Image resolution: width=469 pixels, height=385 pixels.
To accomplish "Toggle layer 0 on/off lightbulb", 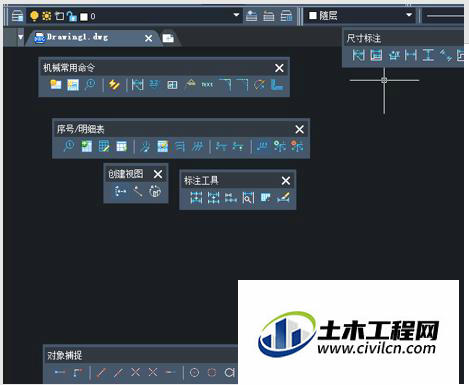I will 34,16.
